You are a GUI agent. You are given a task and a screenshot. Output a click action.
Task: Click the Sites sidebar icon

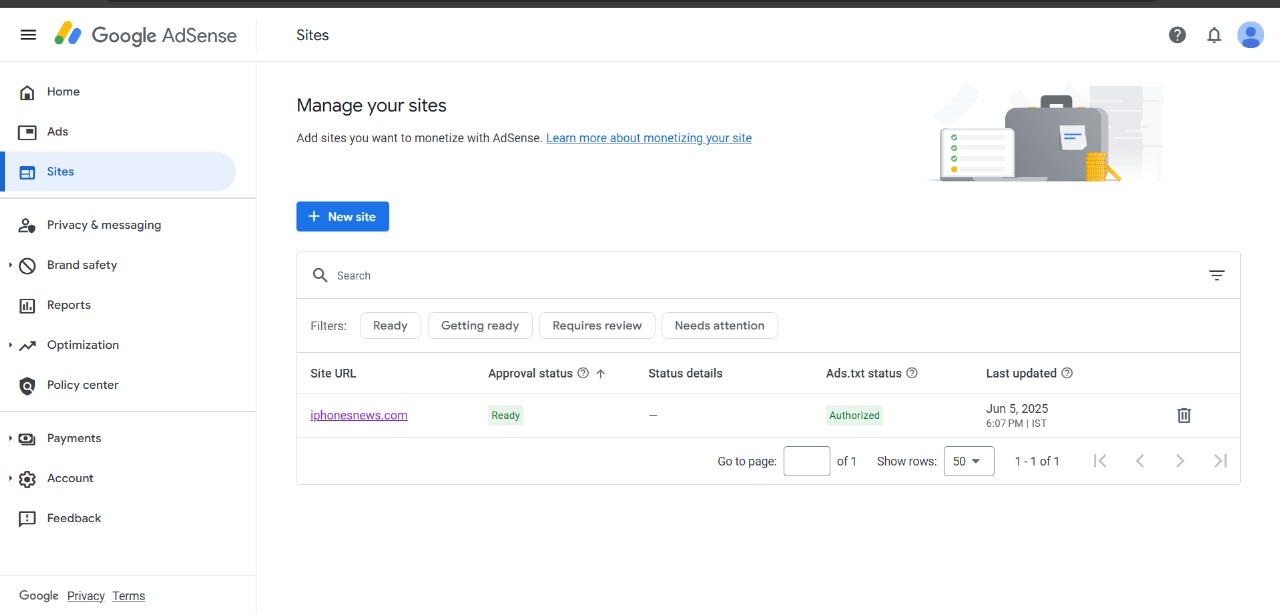[28, 172]
